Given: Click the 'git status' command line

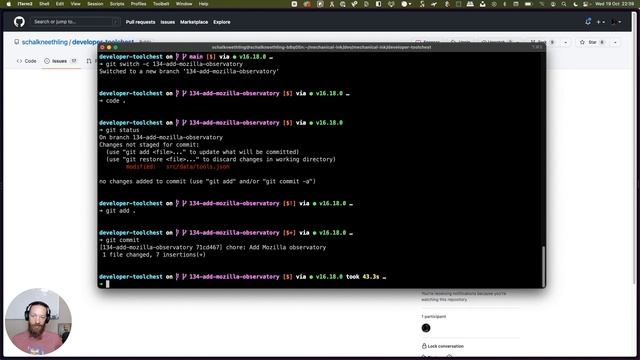Looking at the screenshot, I should (x=122, y=130).
